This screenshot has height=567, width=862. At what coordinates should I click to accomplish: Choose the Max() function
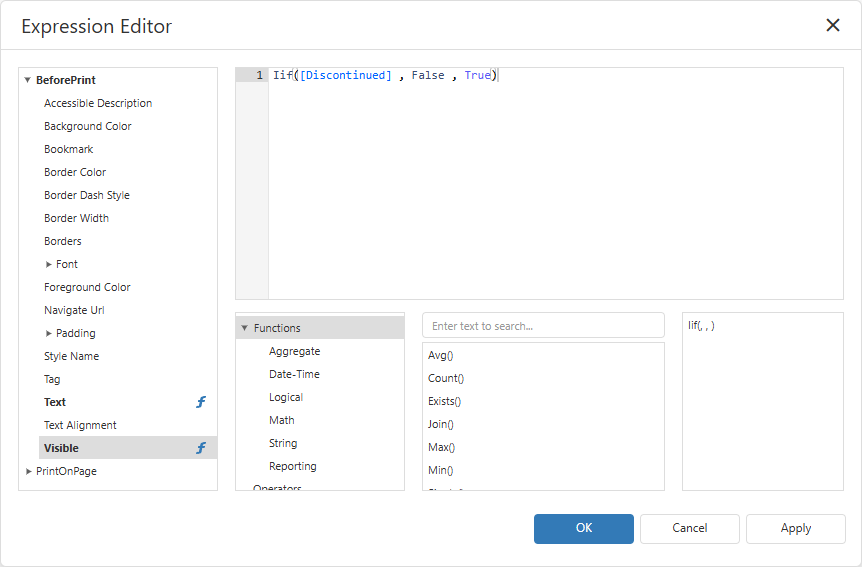point(441,448)
